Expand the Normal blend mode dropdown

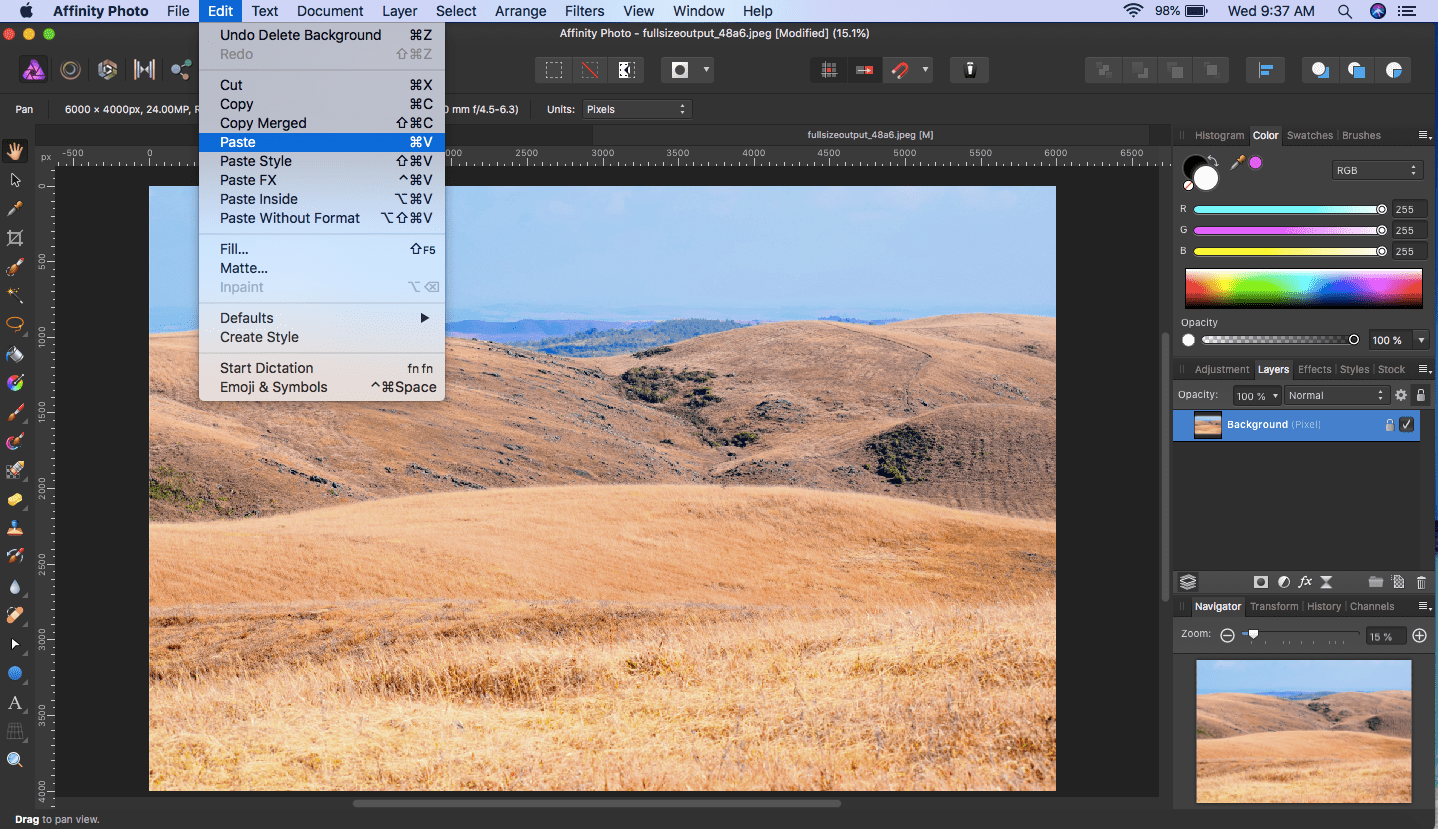coord(1337,396)
